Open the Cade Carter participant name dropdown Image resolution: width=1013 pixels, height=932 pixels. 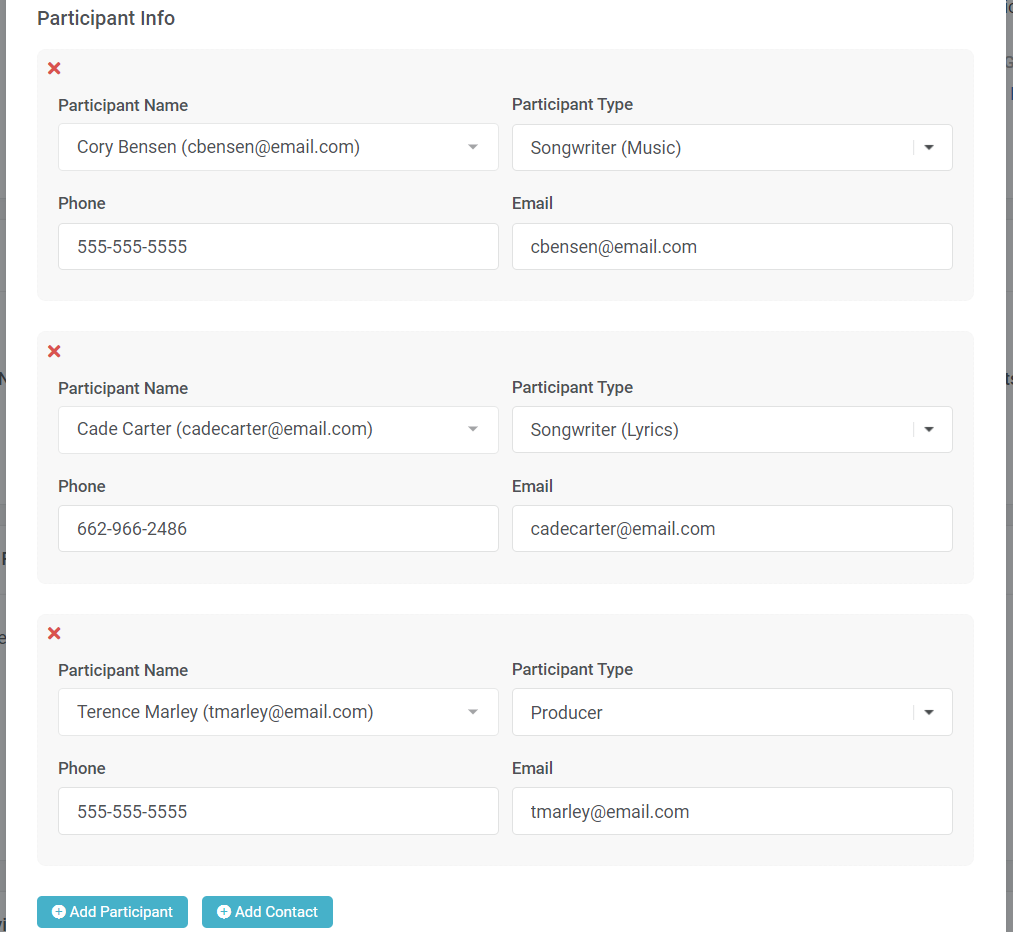coord(473,430)
